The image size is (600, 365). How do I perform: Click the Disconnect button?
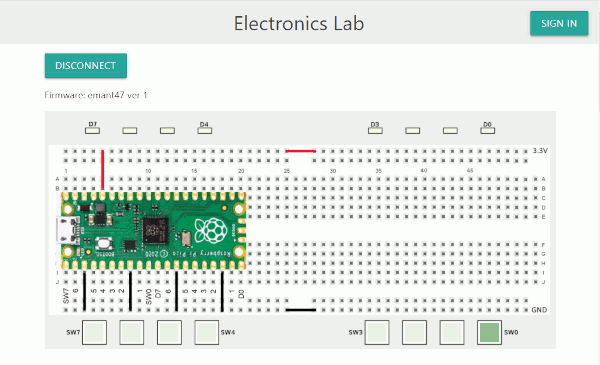pyautogui.click(x=86, y=65)
